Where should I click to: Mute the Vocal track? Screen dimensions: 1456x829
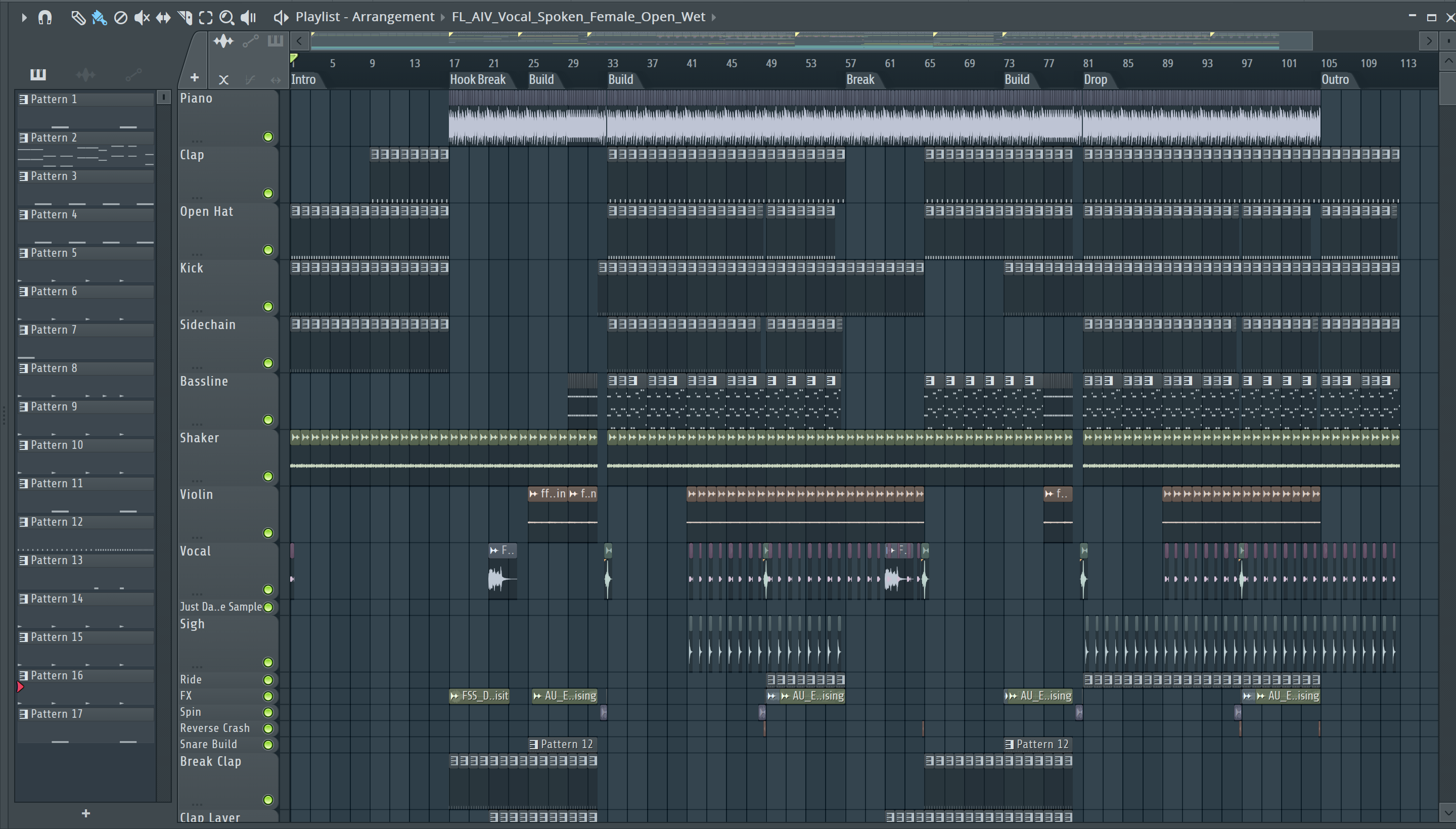[x=268, y=590]
